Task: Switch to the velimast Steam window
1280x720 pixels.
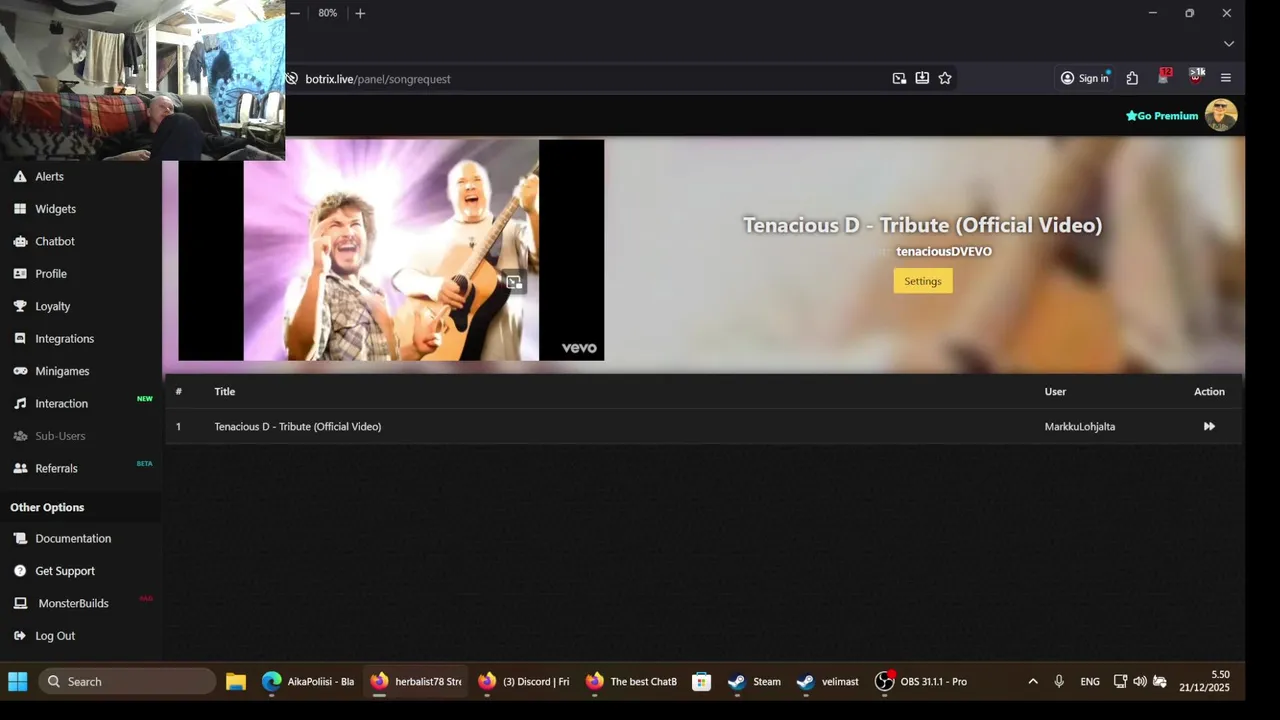Action: [828, 682]
